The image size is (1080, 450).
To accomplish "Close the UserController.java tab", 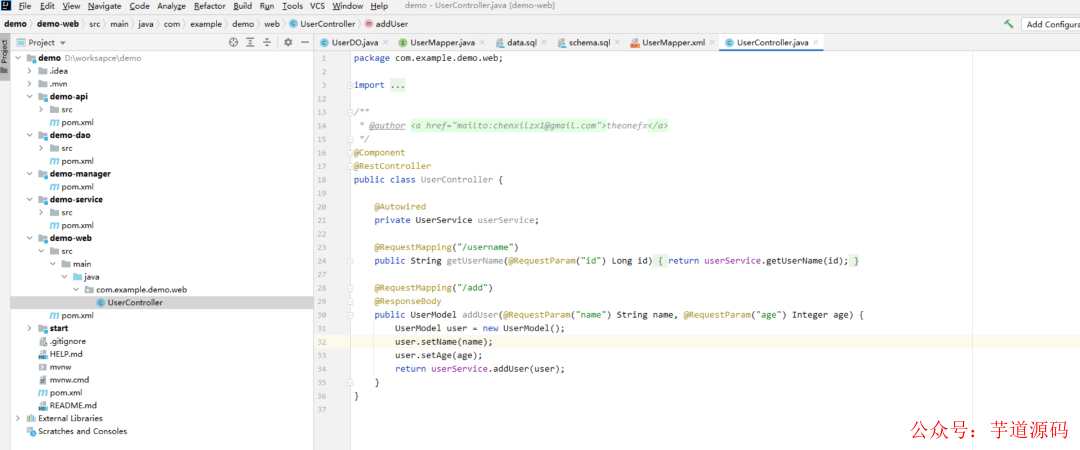I will pyautogui.click(x=816, y=43).
